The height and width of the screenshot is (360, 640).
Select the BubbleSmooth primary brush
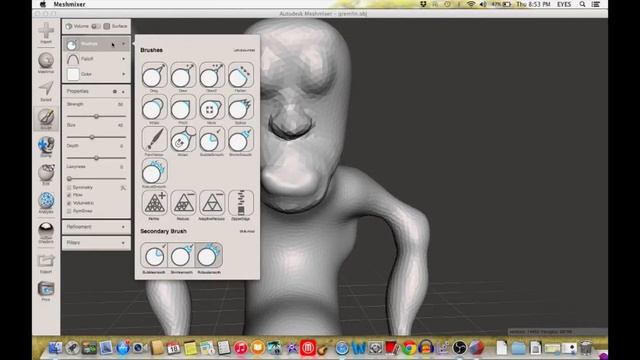coord(212,139)
